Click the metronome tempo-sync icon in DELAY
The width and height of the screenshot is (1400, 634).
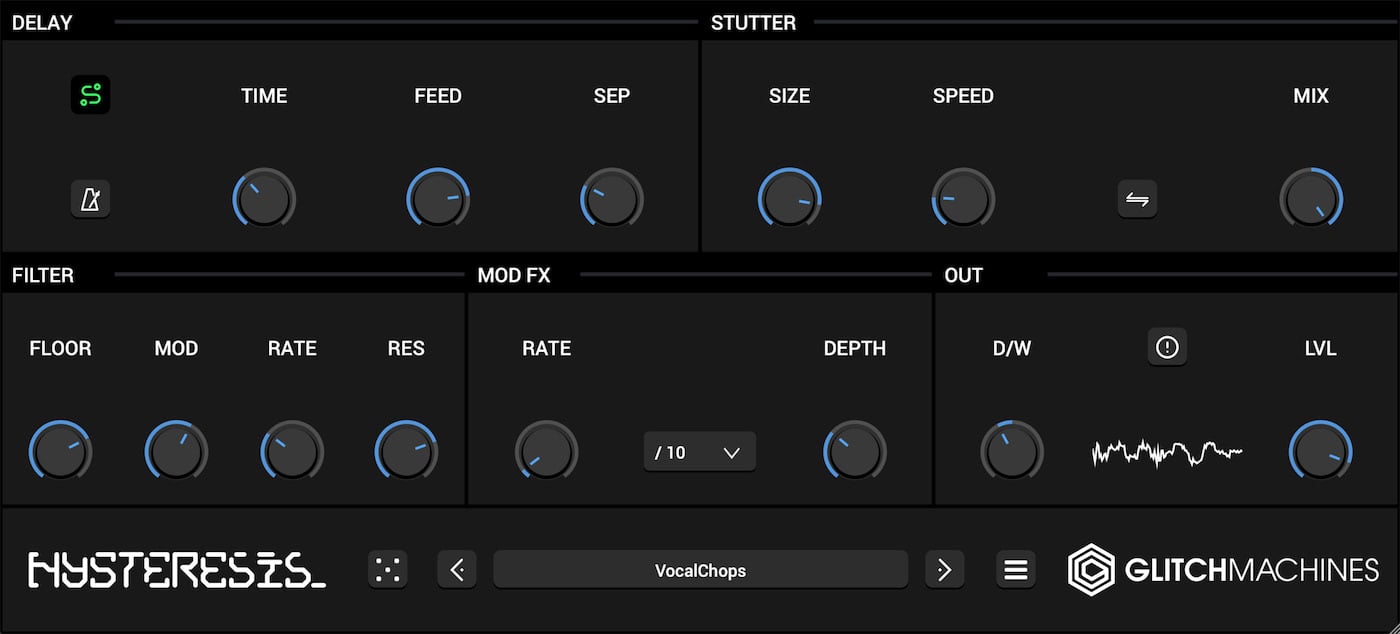[x=91, y=199]
